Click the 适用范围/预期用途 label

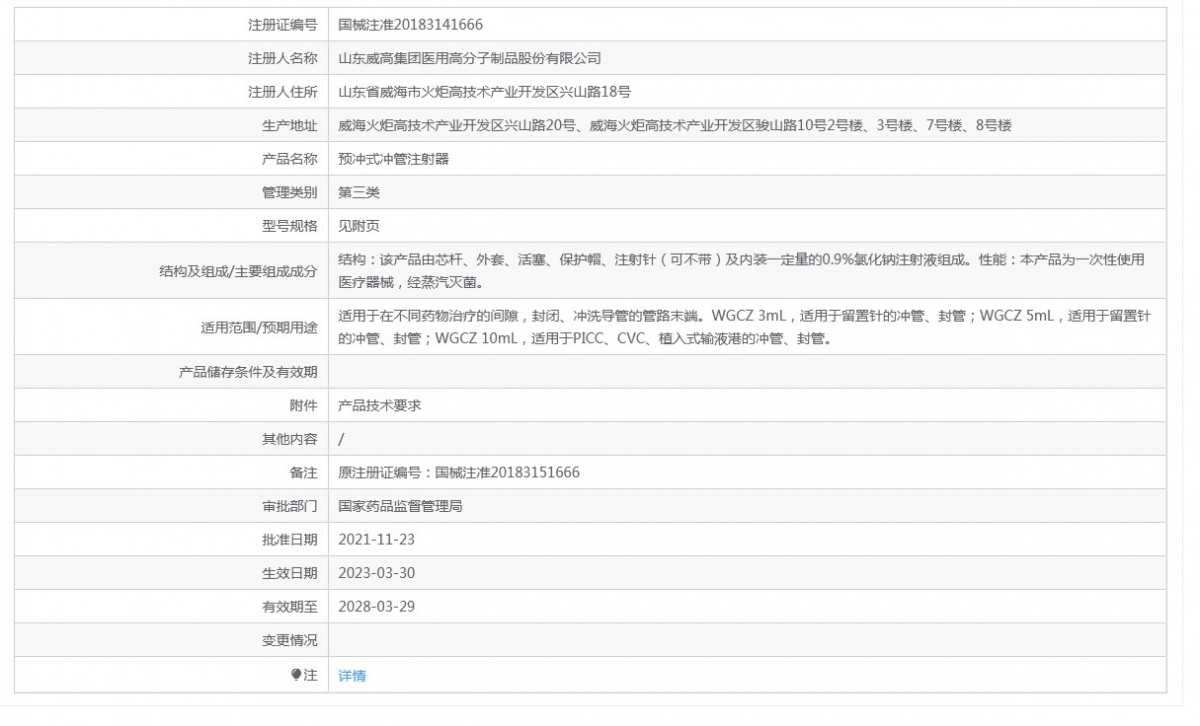[260, 328]
